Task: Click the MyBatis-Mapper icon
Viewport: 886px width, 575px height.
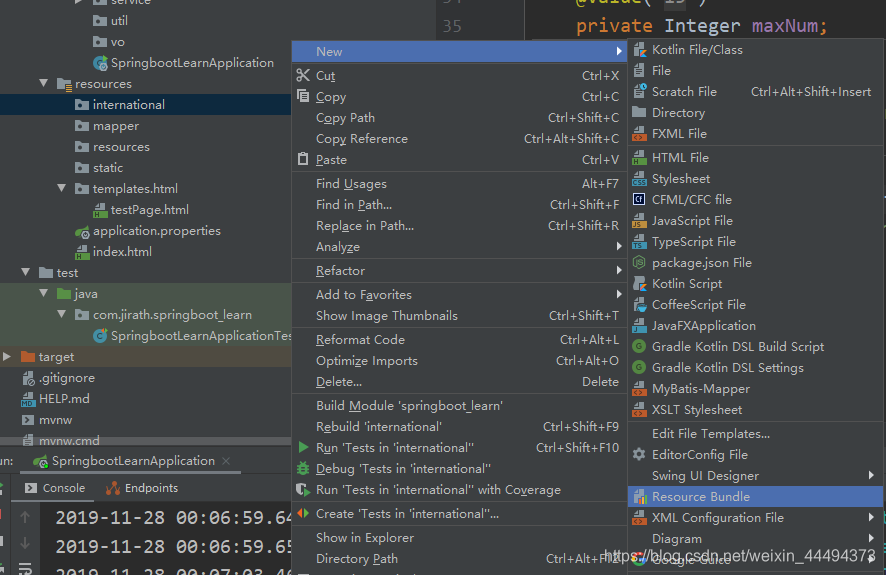Action: pyautogui.click(x=639, y=389)
